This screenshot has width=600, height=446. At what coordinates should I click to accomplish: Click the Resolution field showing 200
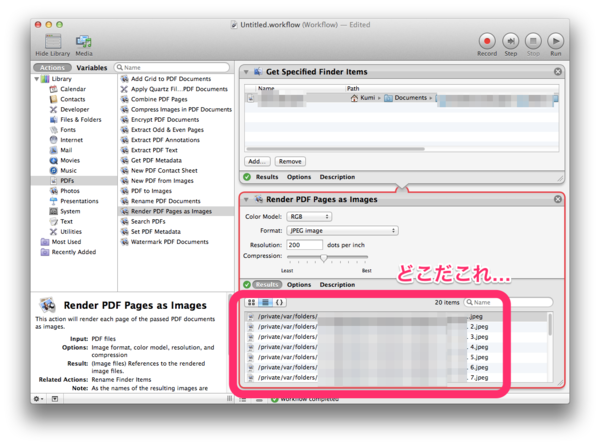(305, 245)
